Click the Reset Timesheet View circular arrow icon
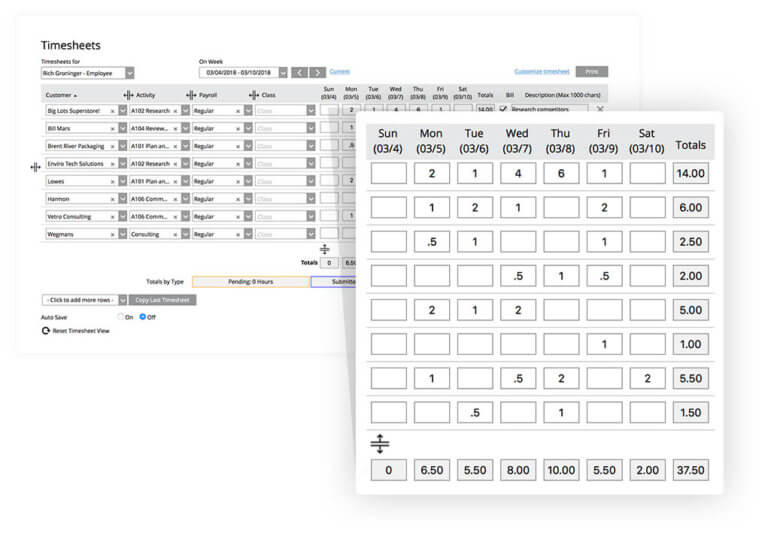Screen dimensions: 768x542 (x=46, y=331)
